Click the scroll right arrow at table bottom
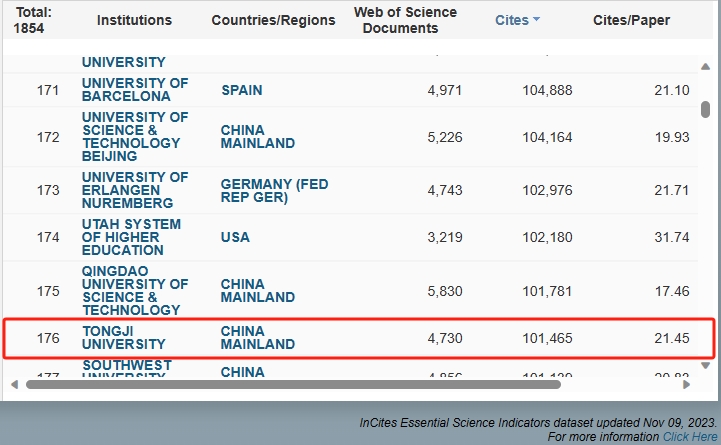 [692, 384]
